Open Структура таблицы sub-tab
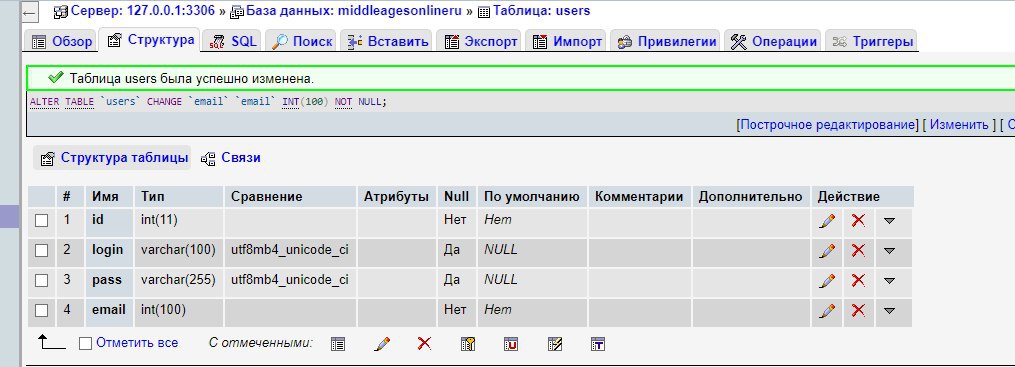This screenshot has height=367, width=1015. click(112, 158)
